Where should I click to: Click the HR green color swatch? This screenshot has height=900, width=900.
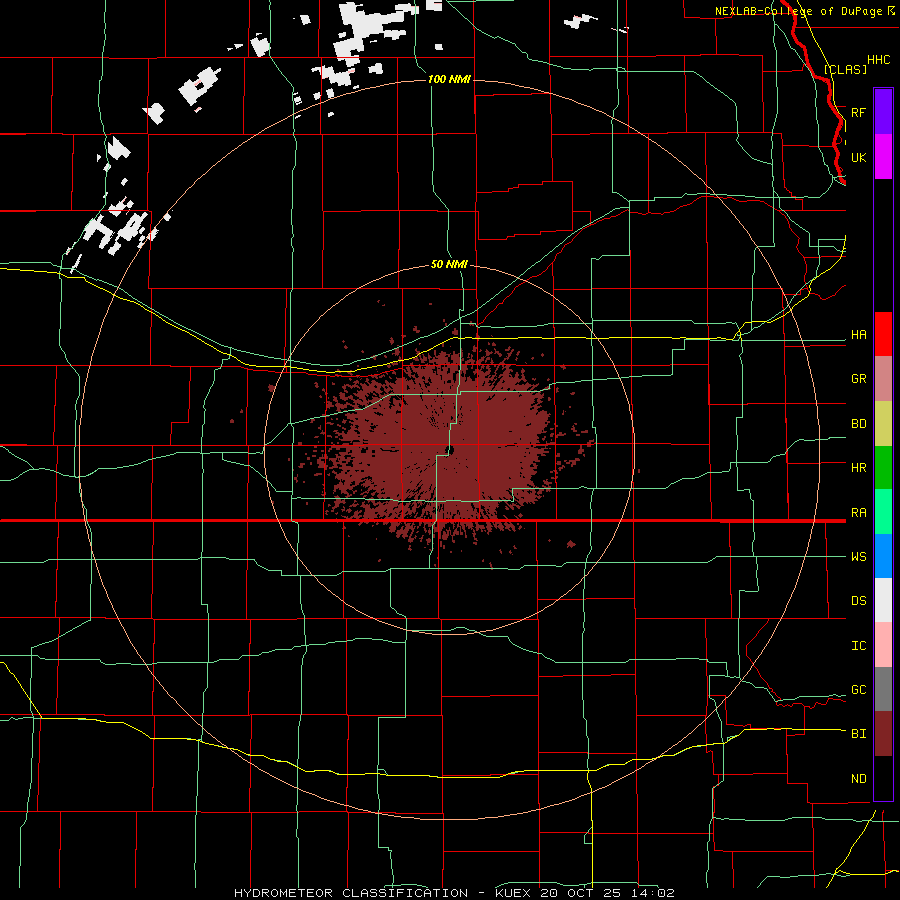coord(883,468)
